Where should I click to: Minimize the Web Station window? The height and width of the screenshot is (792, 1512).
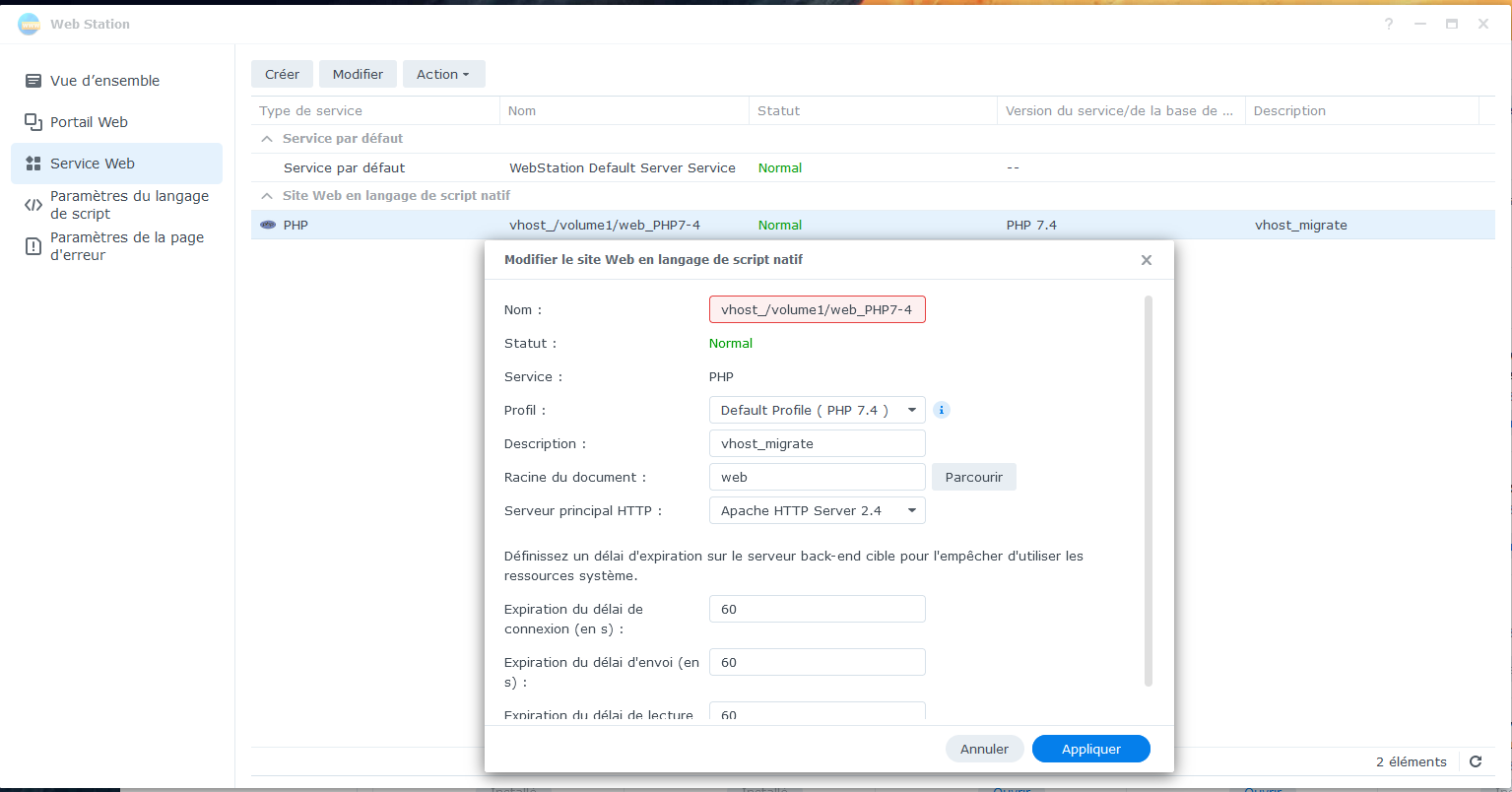pos(1420,24)
